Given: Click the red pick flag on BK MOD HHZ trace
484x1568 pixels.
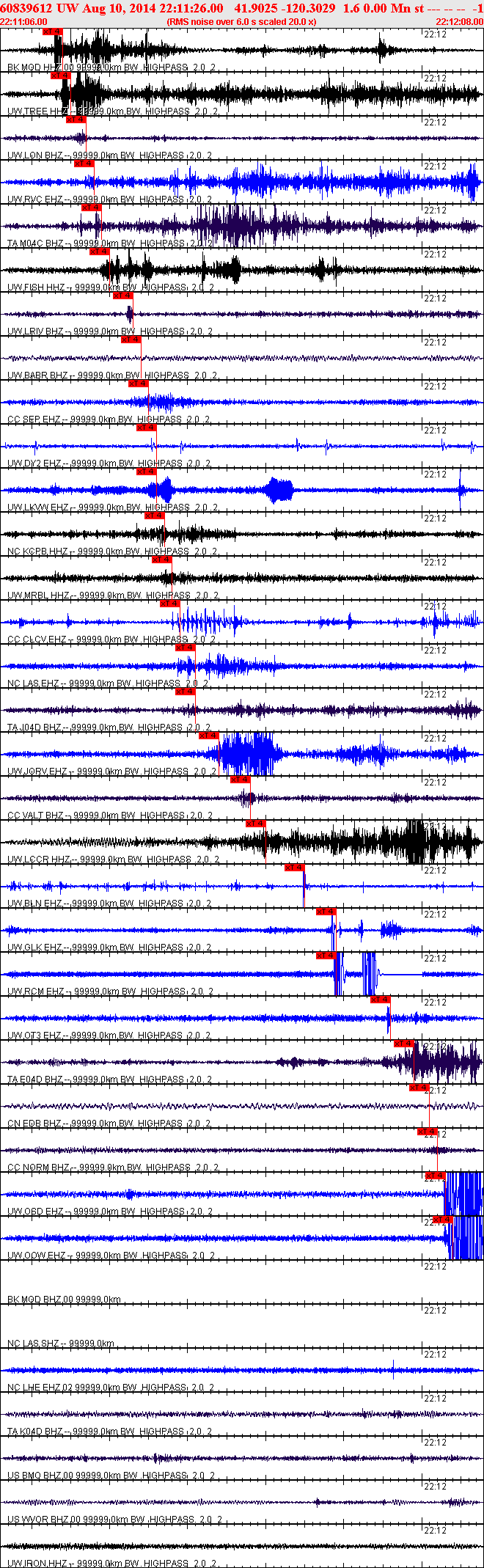Looking at the screenshot, I should (x=53, y=32).
